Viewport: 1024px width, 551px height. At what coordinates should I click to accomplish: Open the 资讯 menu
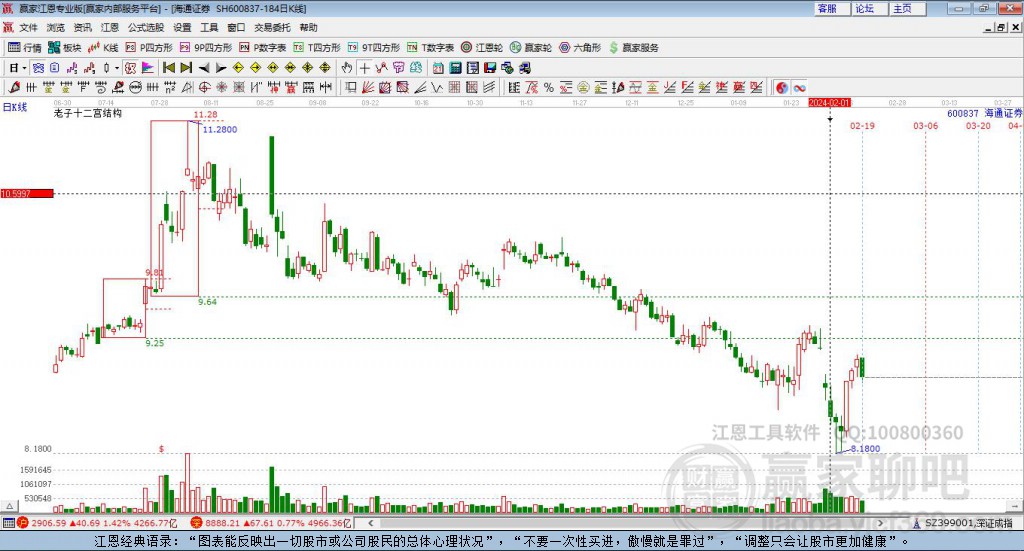[x=82, y=27]
